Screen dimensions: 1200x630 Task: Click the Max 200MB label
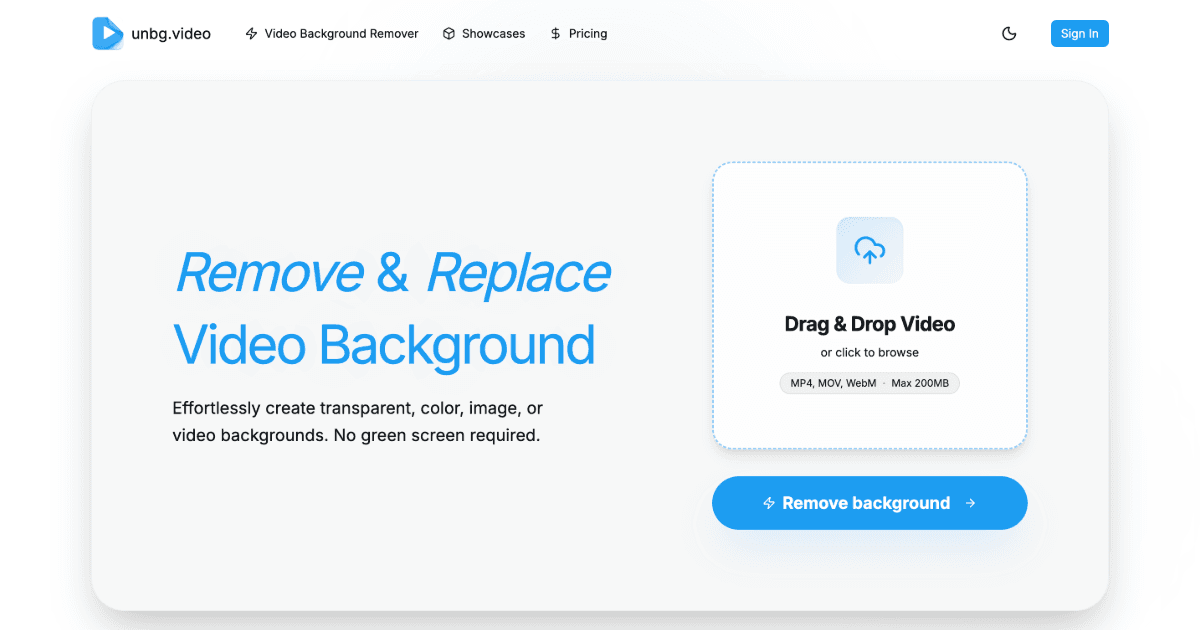920,383
